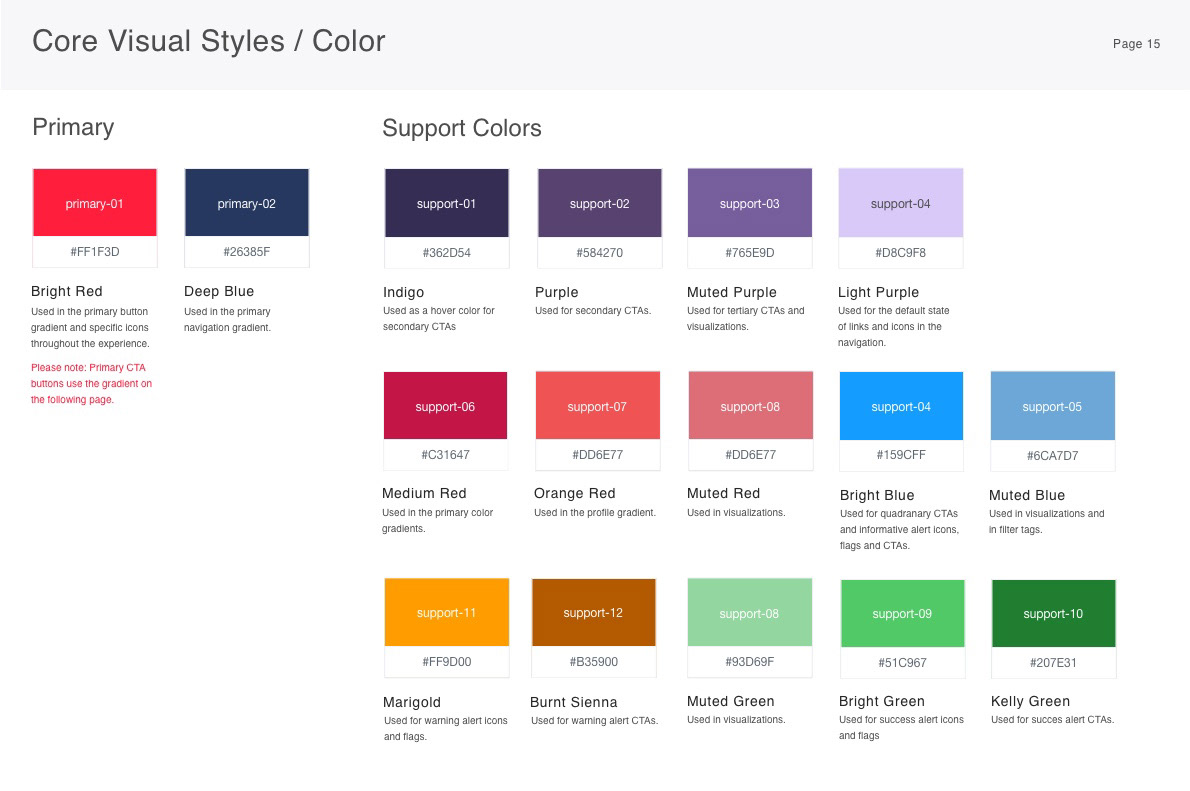Click the #26385F hex code label
The image size is (1190, 791).
click(246, 252)
